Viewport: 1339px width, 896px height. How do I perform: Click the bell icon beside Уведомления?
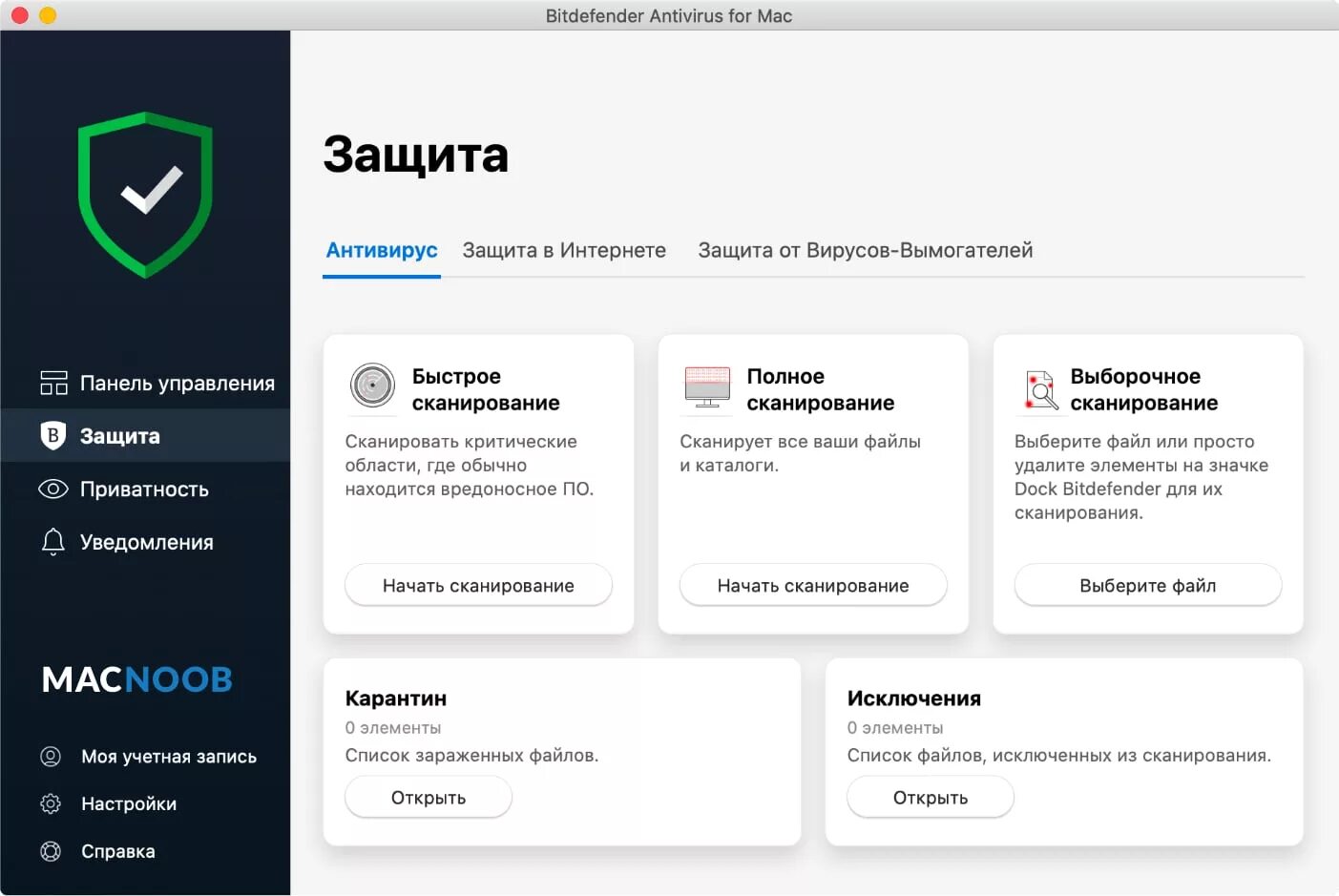[x=53, y=542]
